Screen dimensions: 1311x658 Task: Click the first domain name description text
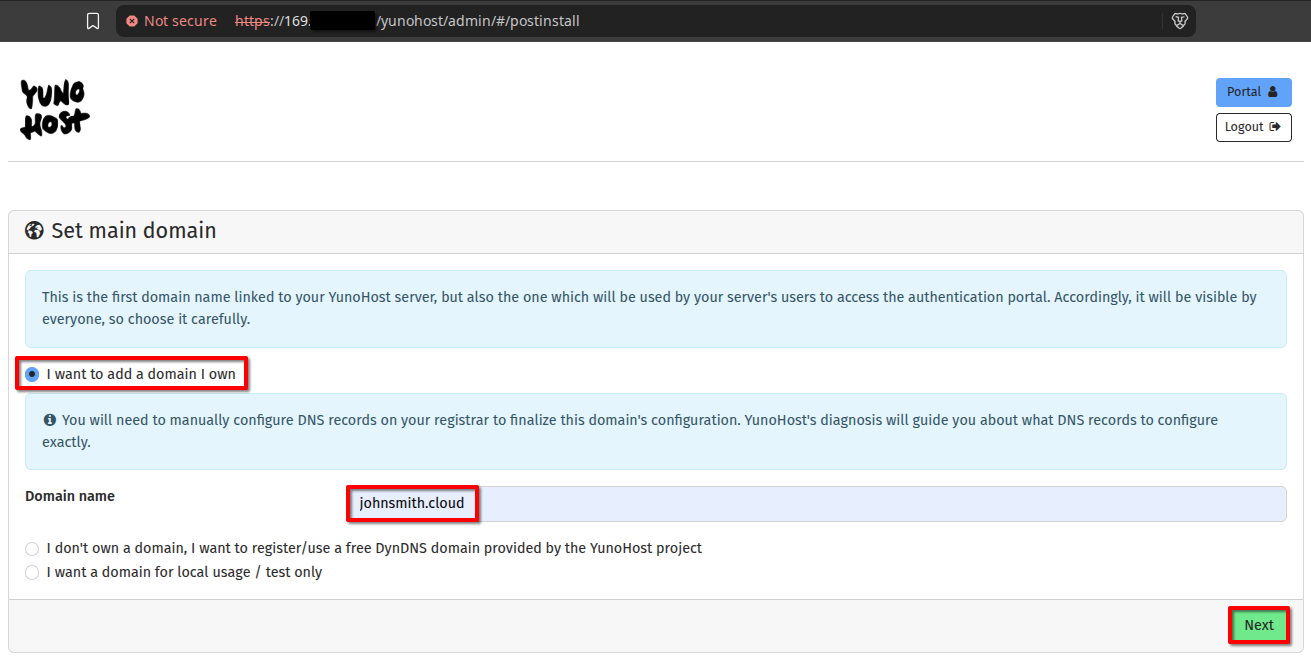(x=649, y=308)
